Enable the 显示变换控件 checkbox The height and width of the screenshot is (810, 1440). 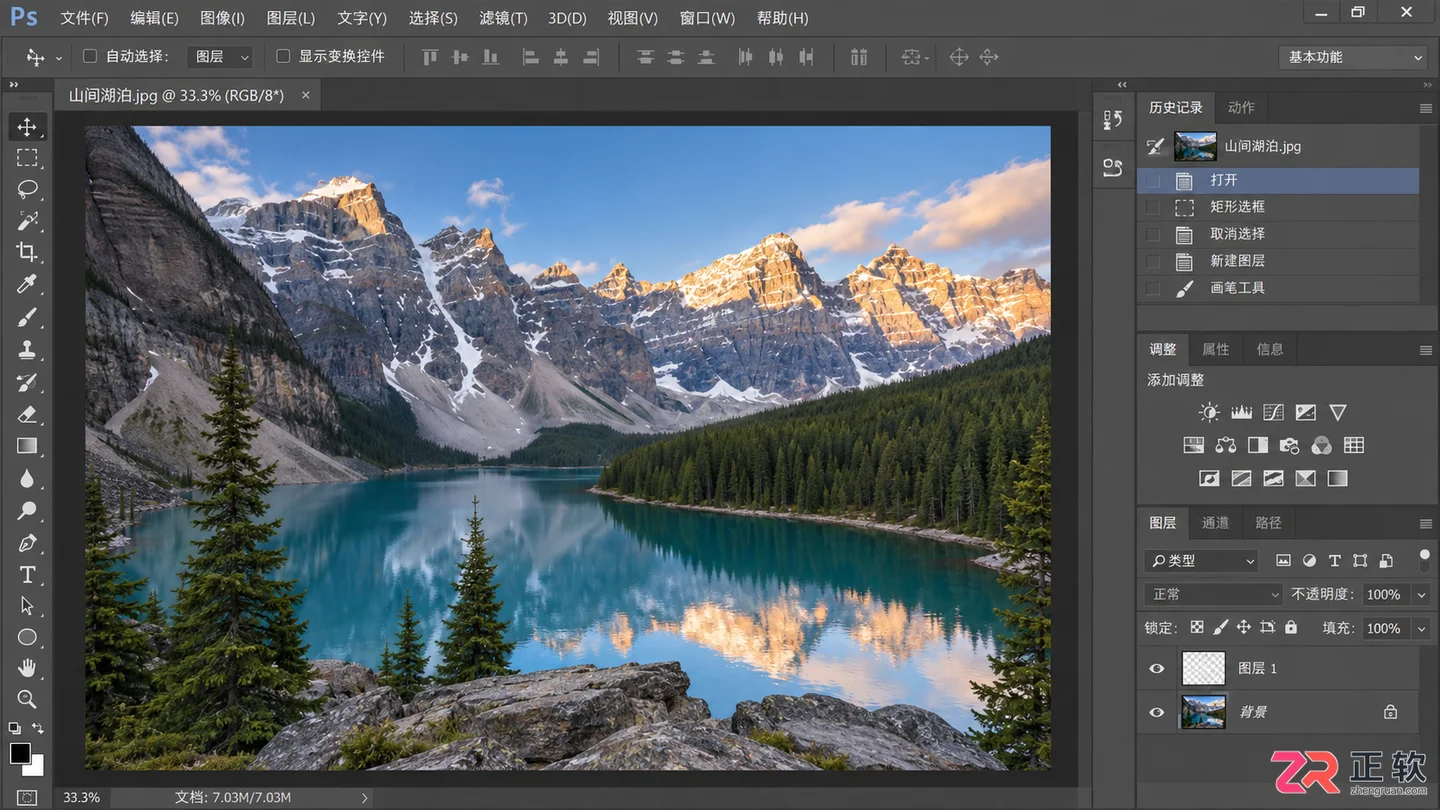click(x=283, y=57)
